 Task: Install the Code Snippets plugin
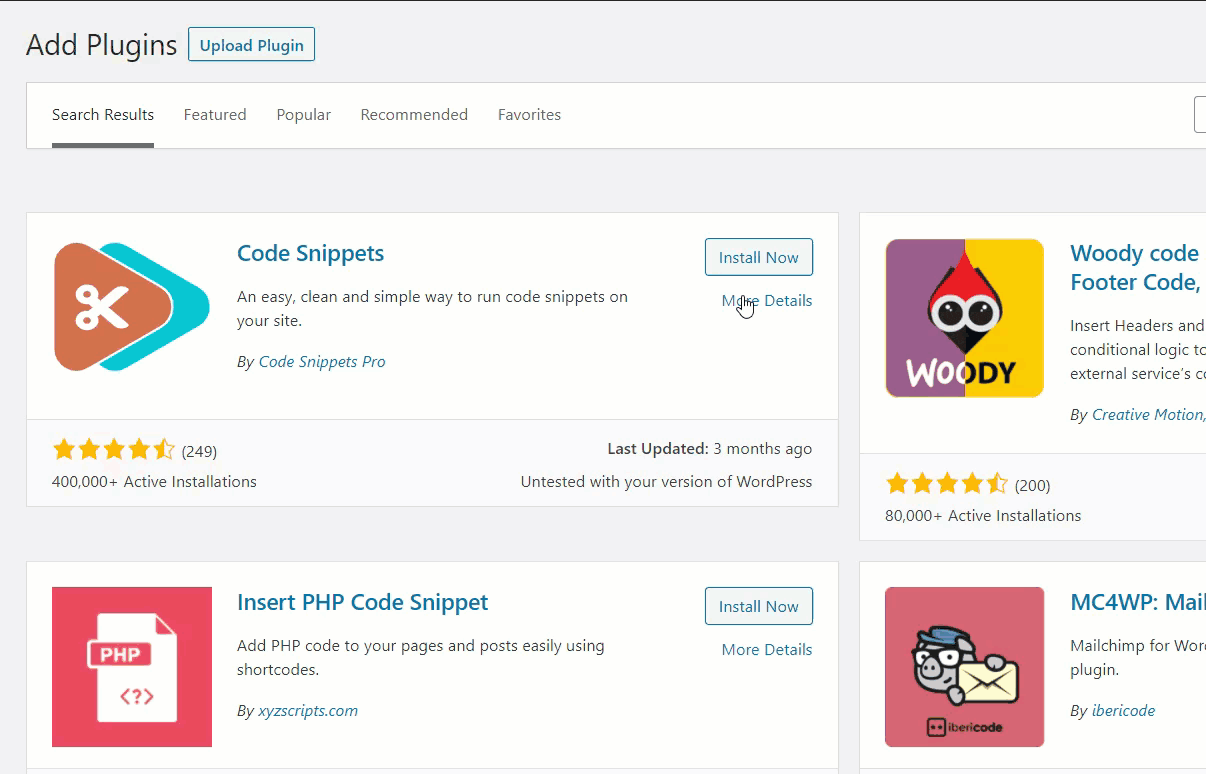click(x=758, y=257)
